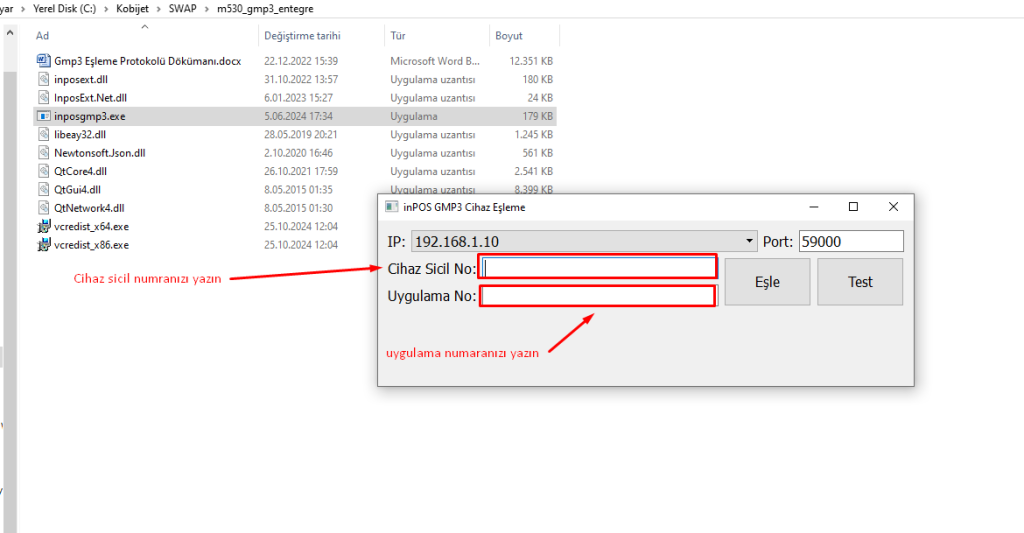Click the inposext.dll file icon
The height and width of the screenshot is (533, 1024).
(44, 79)
